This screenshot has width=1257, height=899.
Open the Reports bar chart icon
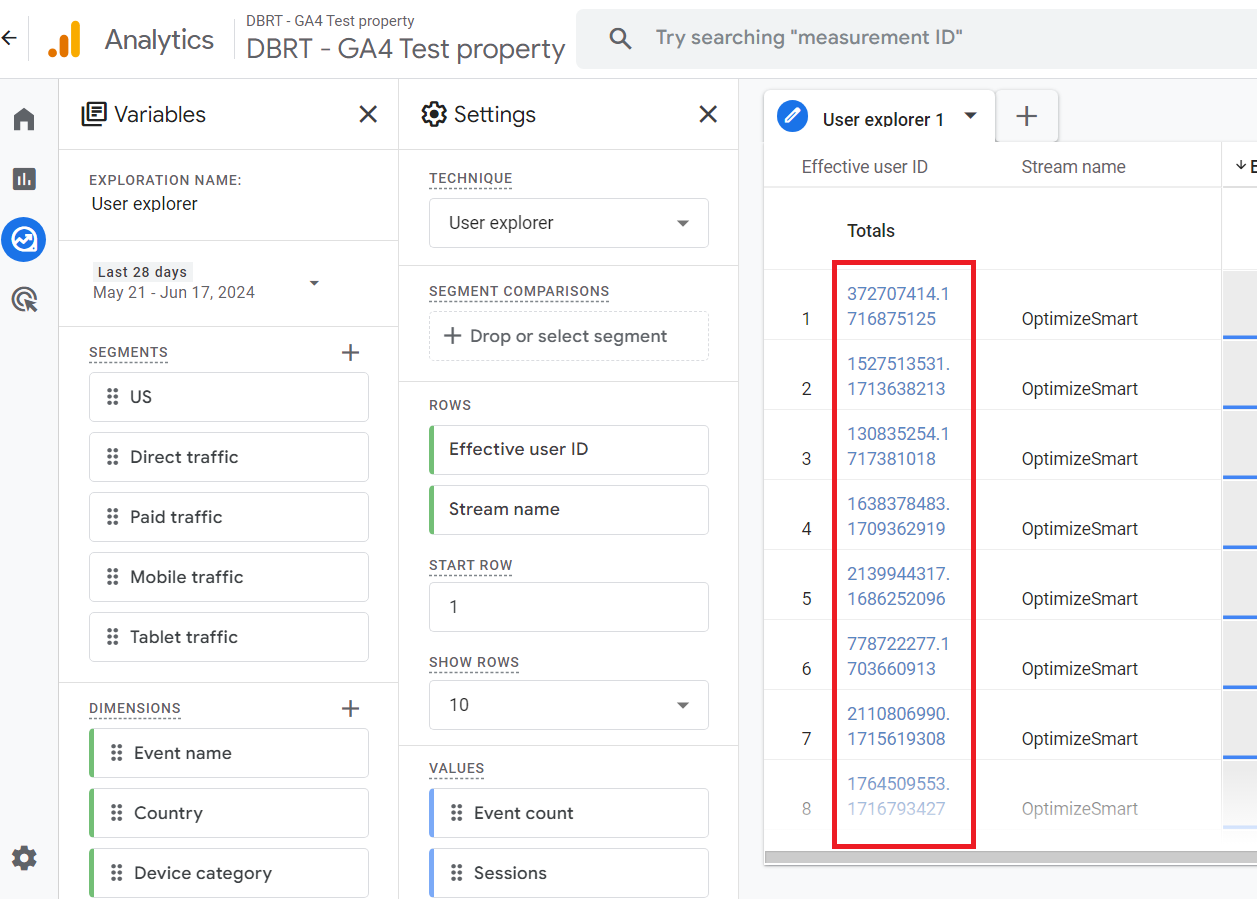(24, 179)
